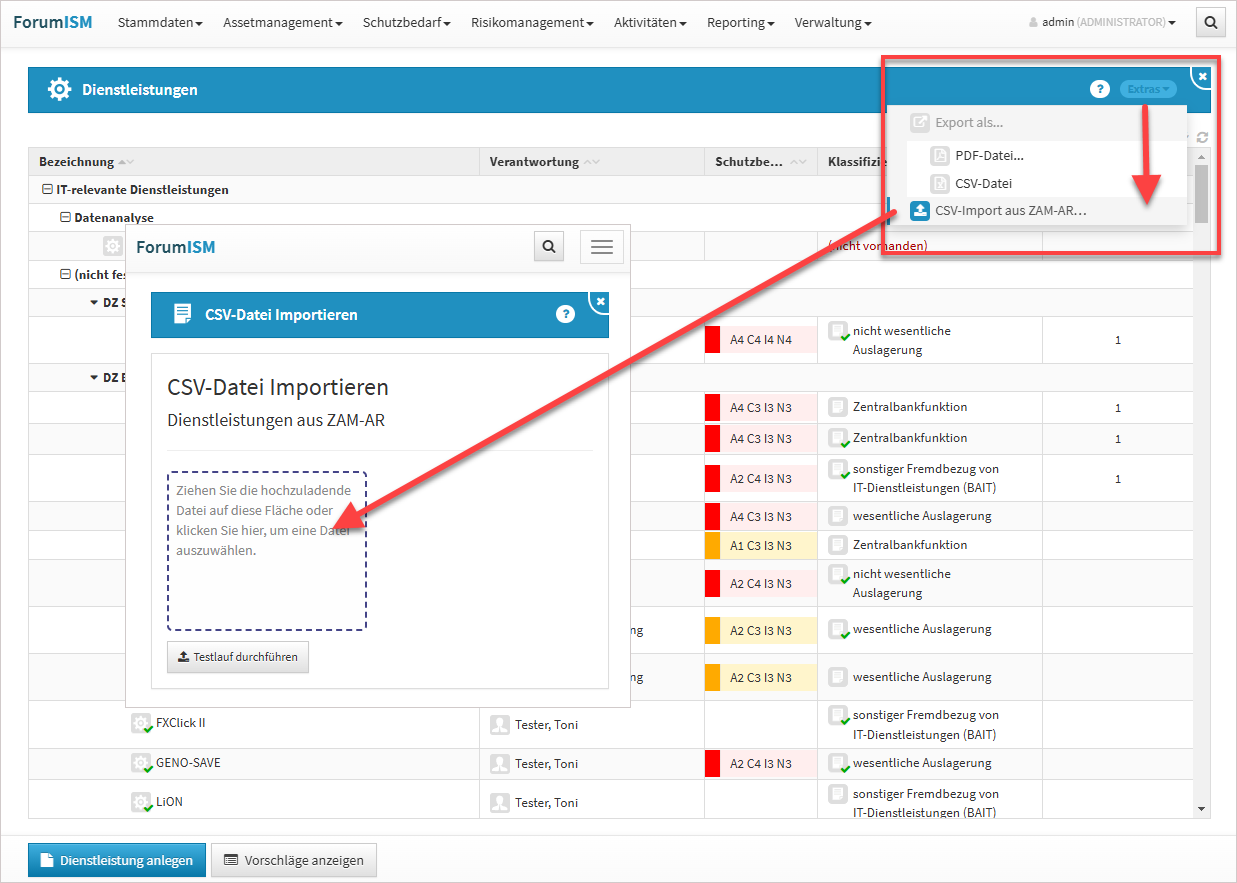
Task: Click Dienstleistung anlegen button
Action: point(117,860)
